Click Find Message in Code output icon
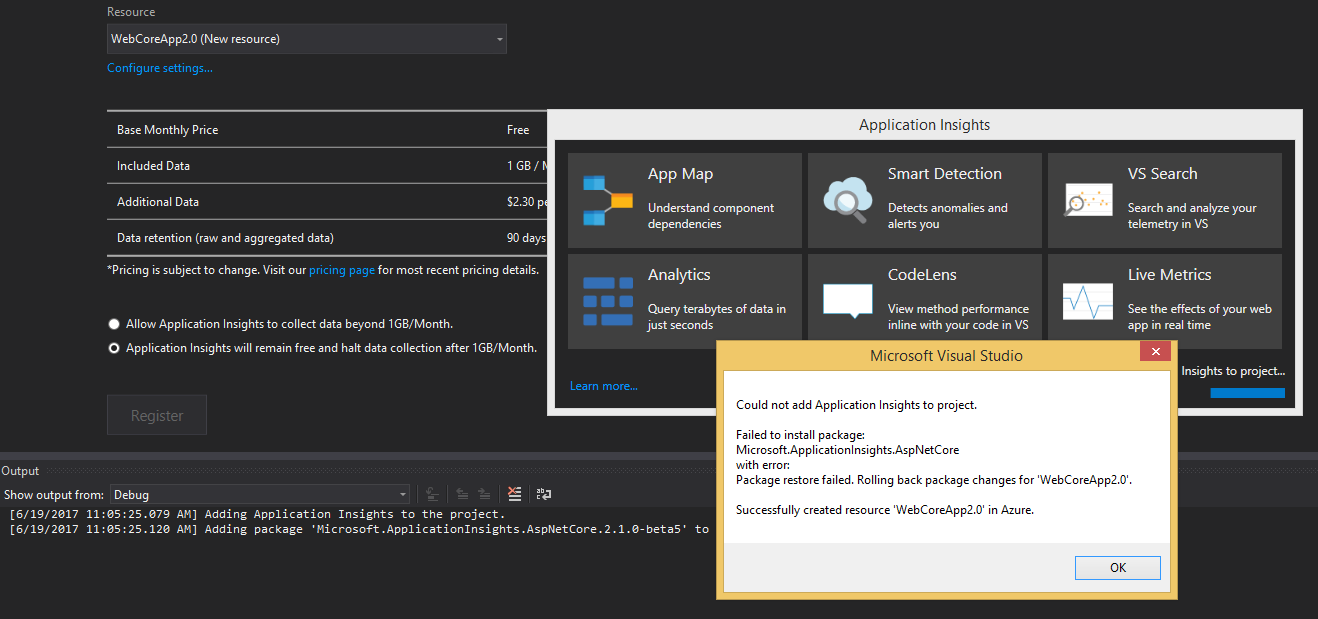This screenshot has height=619, width=1318. click(x=432, y=494)
